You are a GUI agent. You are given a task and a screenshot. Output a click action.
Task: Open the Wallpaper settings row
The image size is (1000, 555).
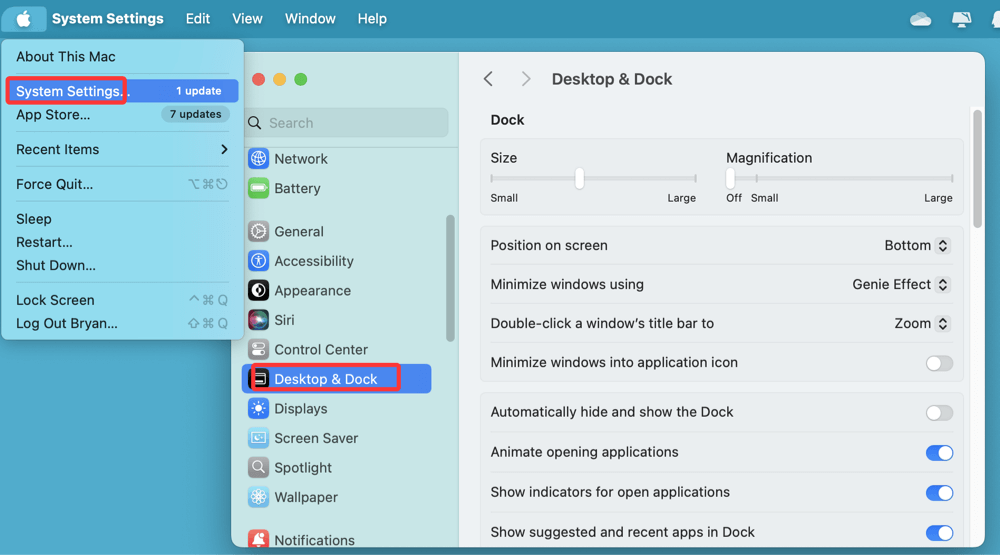(336, 497)
